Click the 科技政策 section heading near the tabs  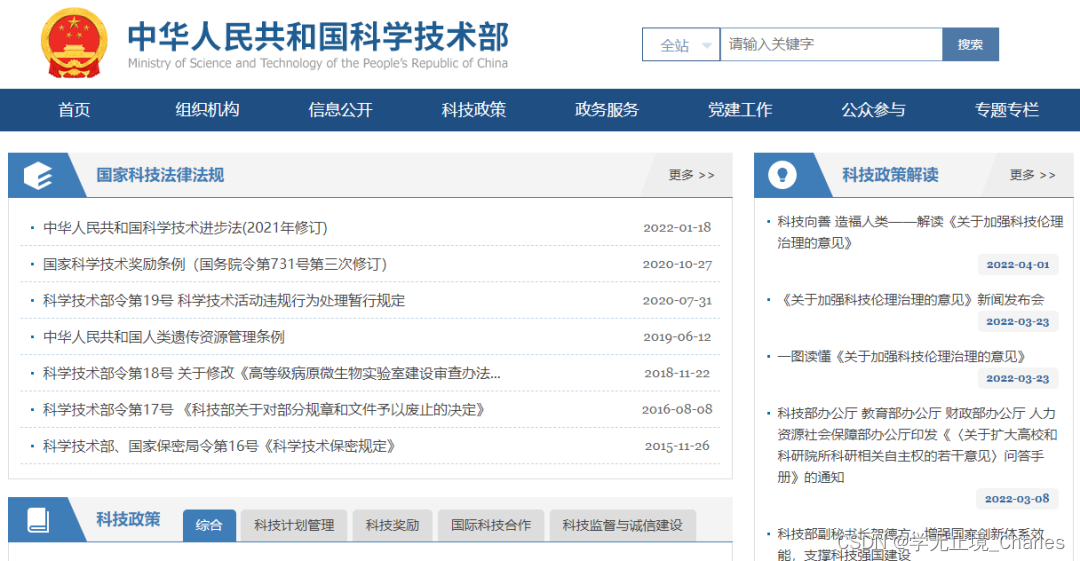128,519
